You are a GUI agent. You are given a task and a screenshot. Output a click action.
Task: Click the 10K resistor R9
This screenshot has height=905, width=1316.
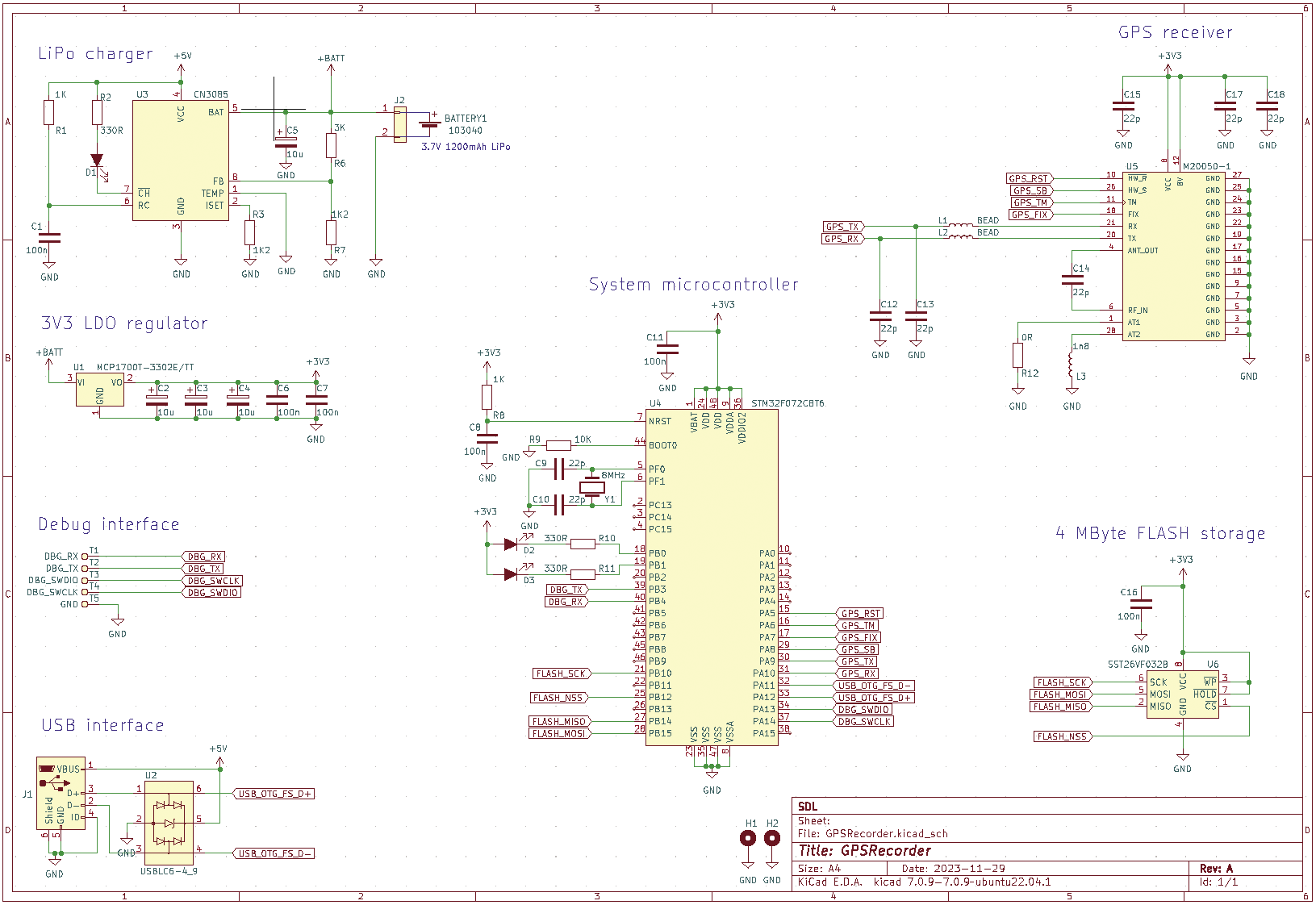[x=558, y=445]
